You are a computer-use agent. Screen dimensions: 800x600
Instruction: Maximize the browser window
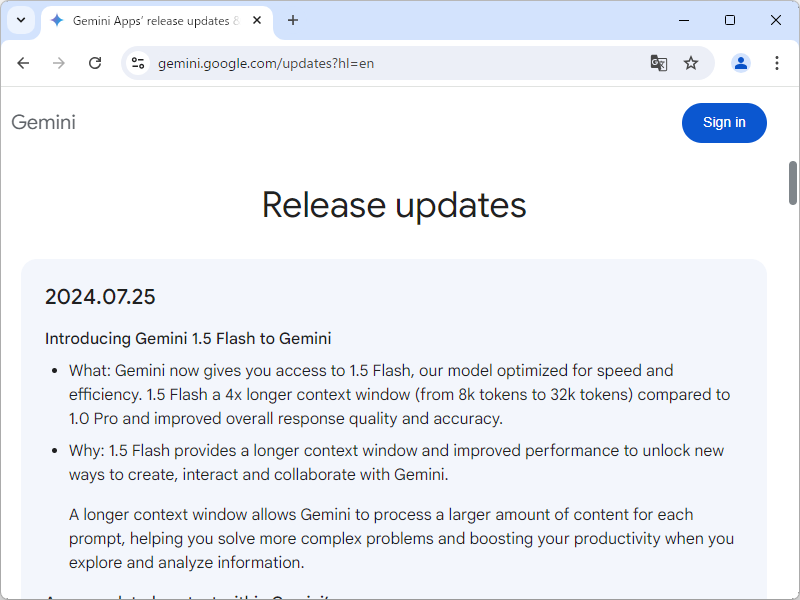click(730, 20)
